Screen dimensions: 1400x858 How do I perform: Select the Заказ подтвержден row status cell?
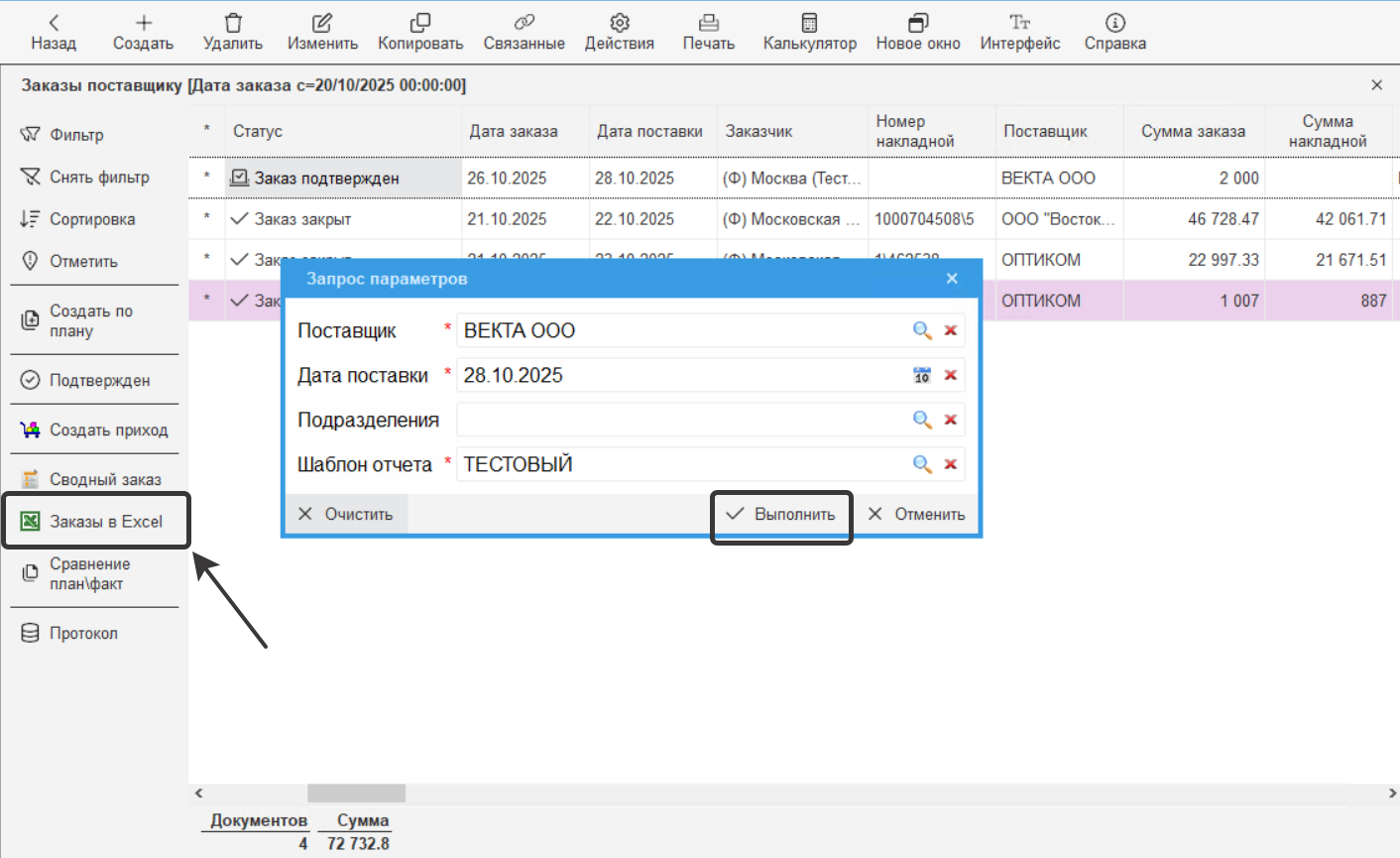326,179
